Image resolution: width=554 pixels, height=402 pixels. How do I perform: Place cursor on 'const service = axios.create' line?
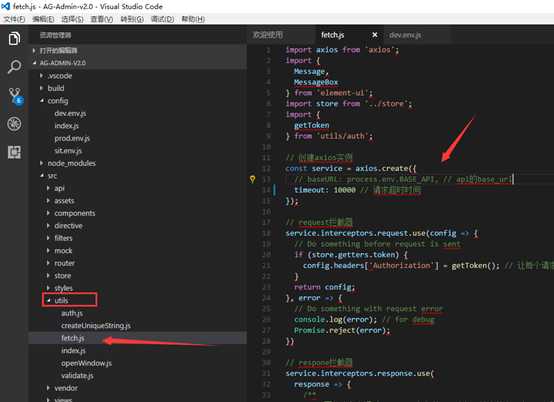(x=351, y=169)
